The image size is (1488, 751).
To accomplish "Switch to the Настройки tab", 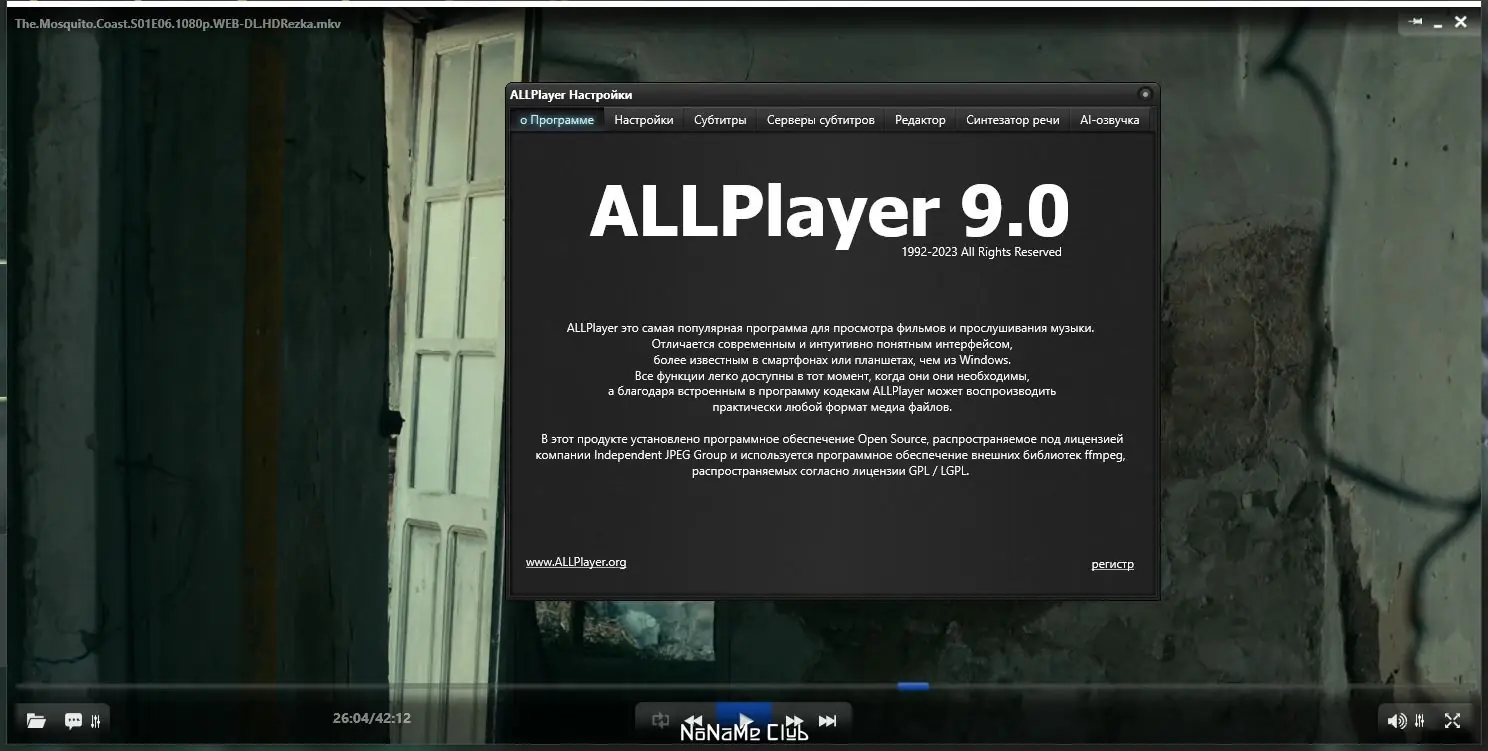I will (644, 120).
